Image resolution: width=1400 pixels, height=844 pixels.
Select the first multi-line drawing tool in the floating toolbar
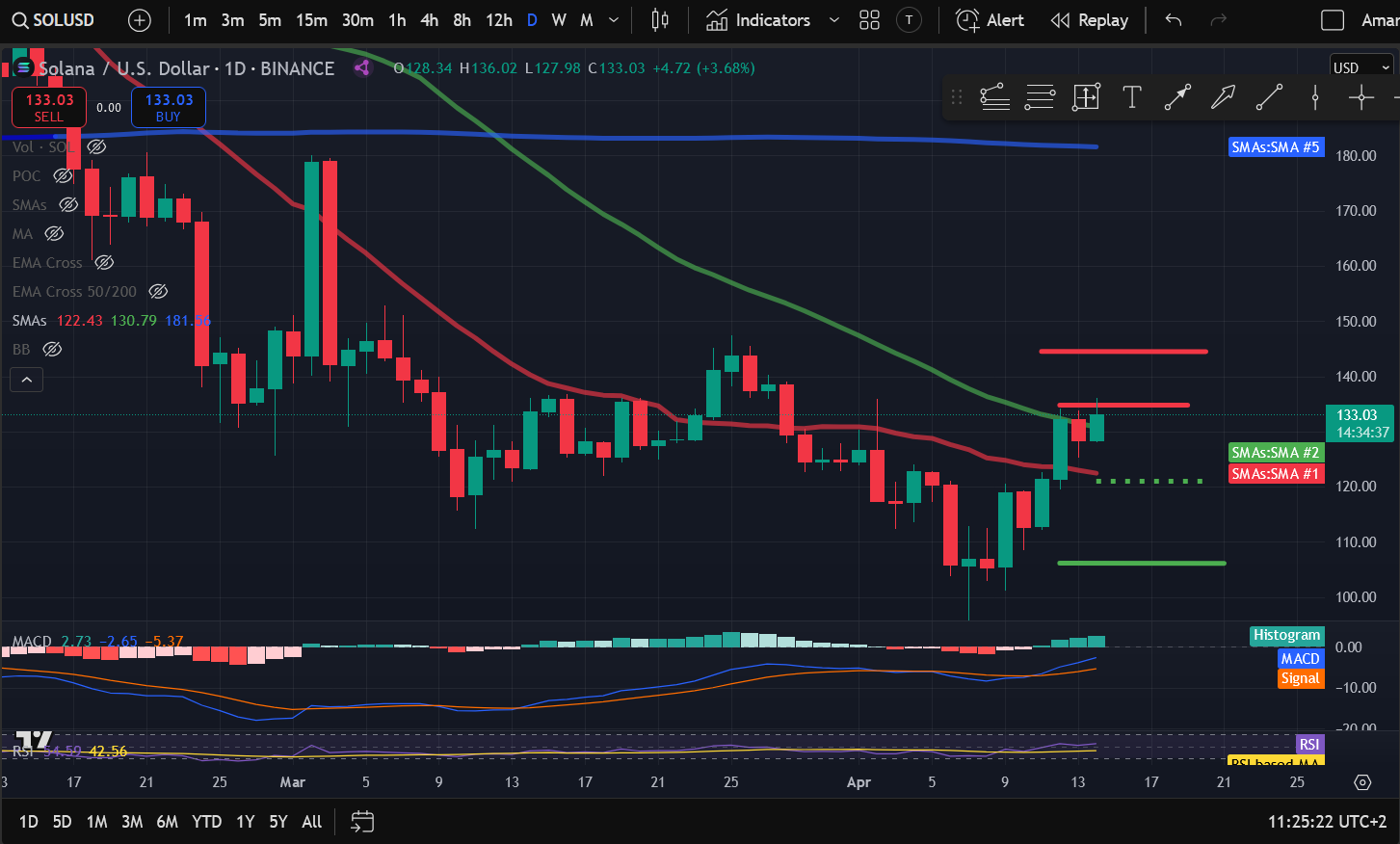pyautogui.click(x=995, y=96)
